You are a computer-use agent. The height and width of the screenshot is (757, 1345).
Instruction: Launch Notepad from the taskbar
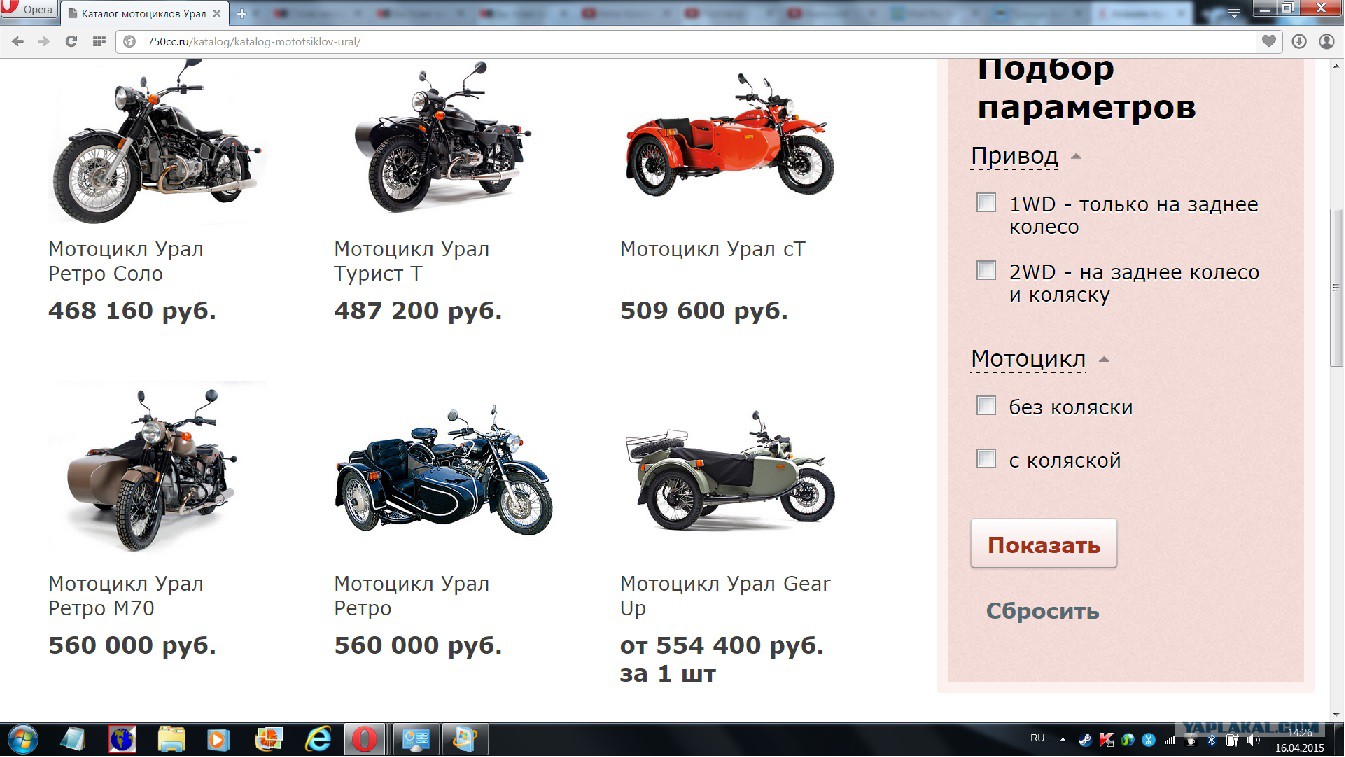(74, 740)
